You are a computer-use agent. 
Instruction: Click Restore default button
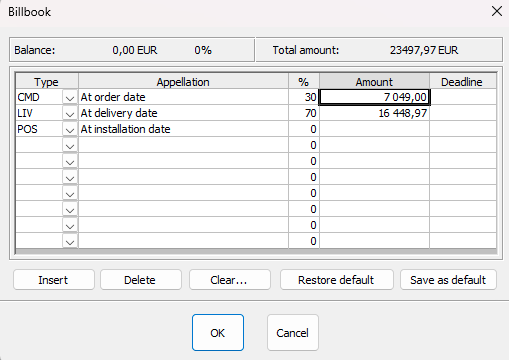[337, 280]
